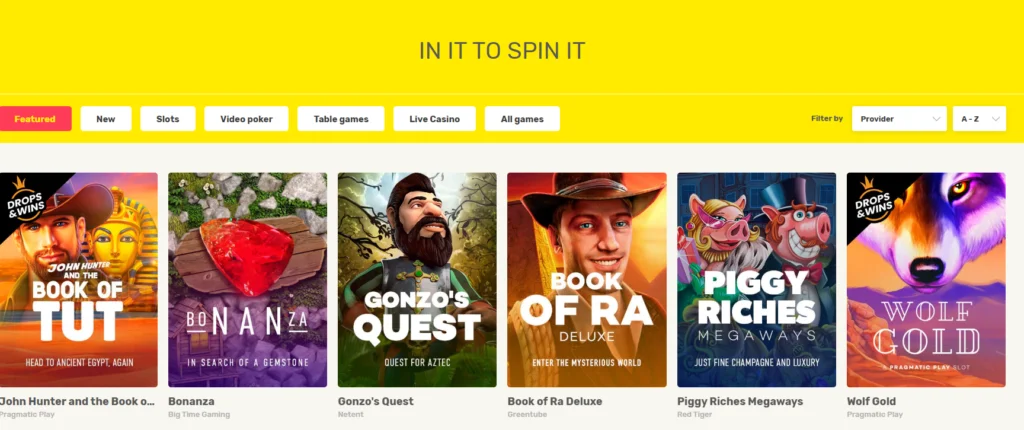Click the Drops & Wins badge on Wolf Gold
1024x430 pixels.
pos(872,201)
